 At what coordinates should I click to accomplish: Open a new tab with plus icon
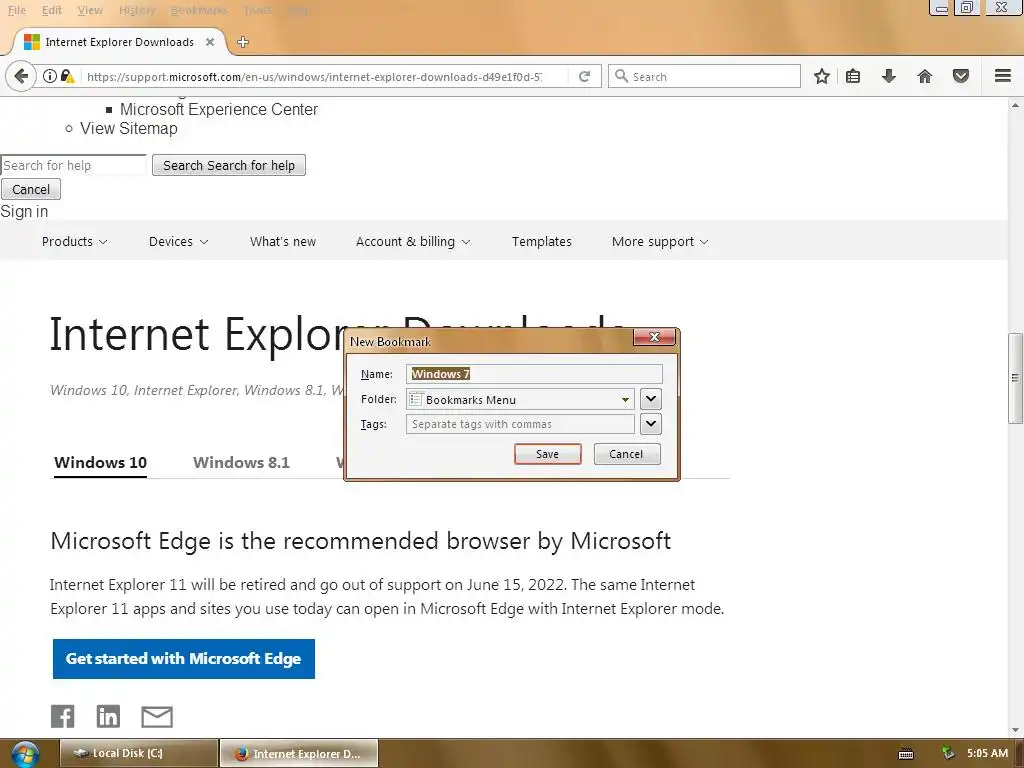[243, 42]
